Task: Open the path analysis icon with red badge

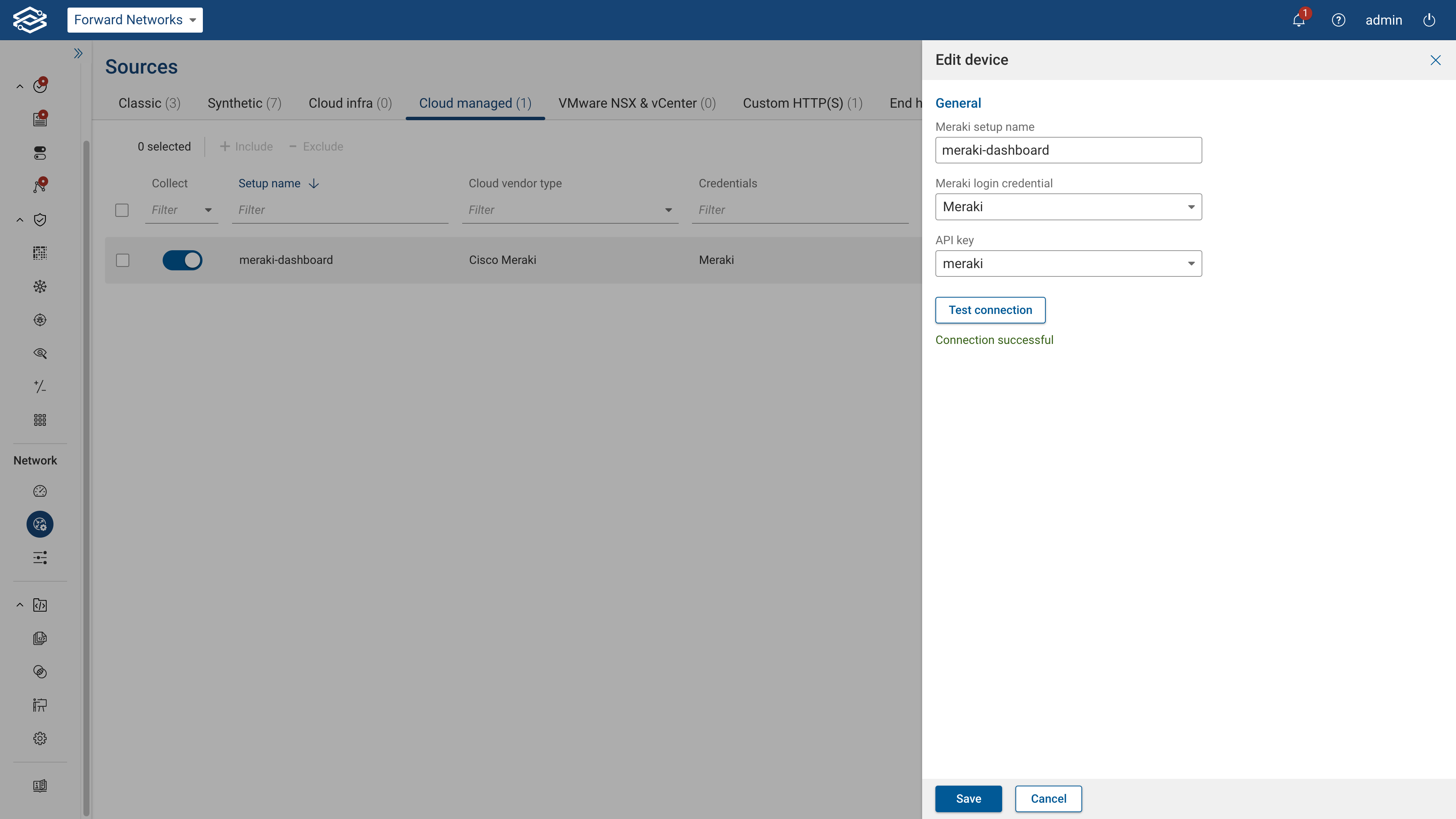Action: (39, 185)
